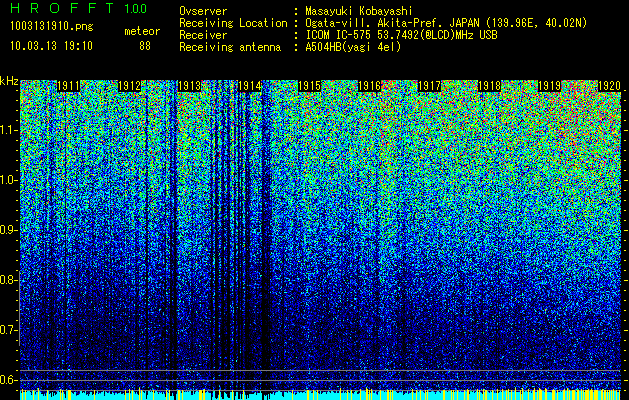Click the 0.9 frequency axis label
629x400 pixels.
pos(8,230)
